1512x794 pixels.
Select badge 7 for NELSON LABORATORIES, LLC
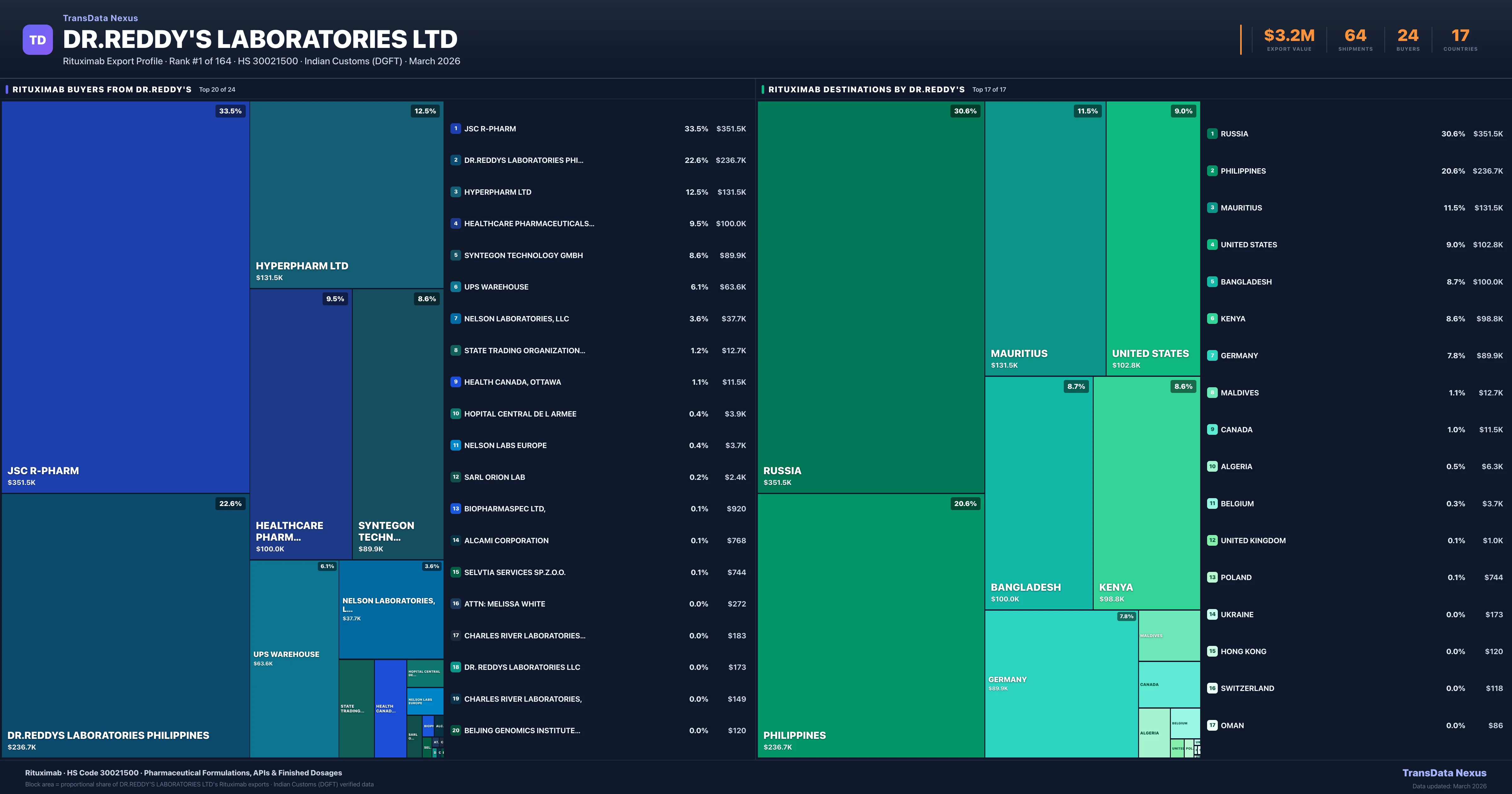click(456, 318)
